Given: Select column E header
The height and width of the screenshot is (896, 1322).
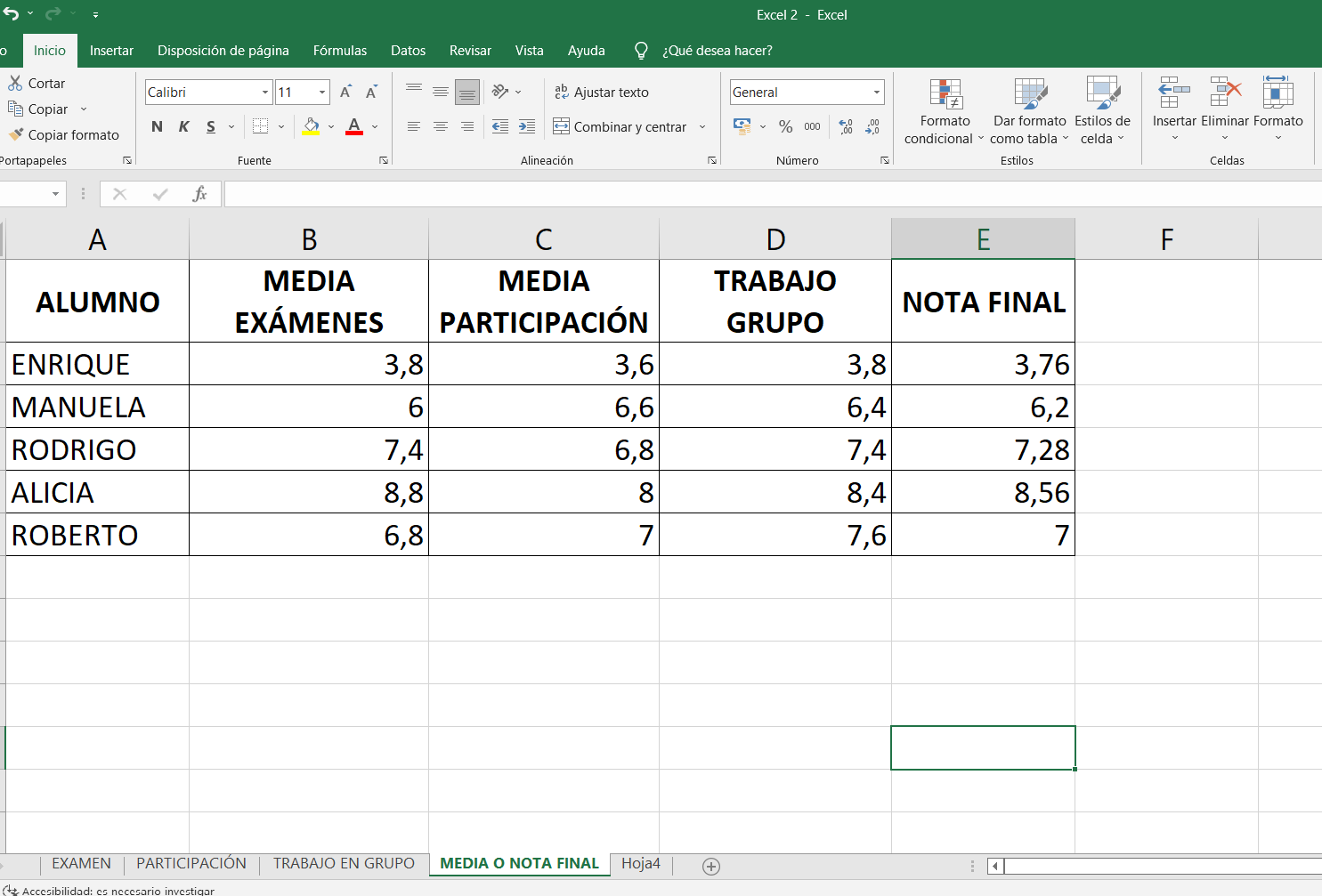Looking at the screenshot, I should pos(983,239).
